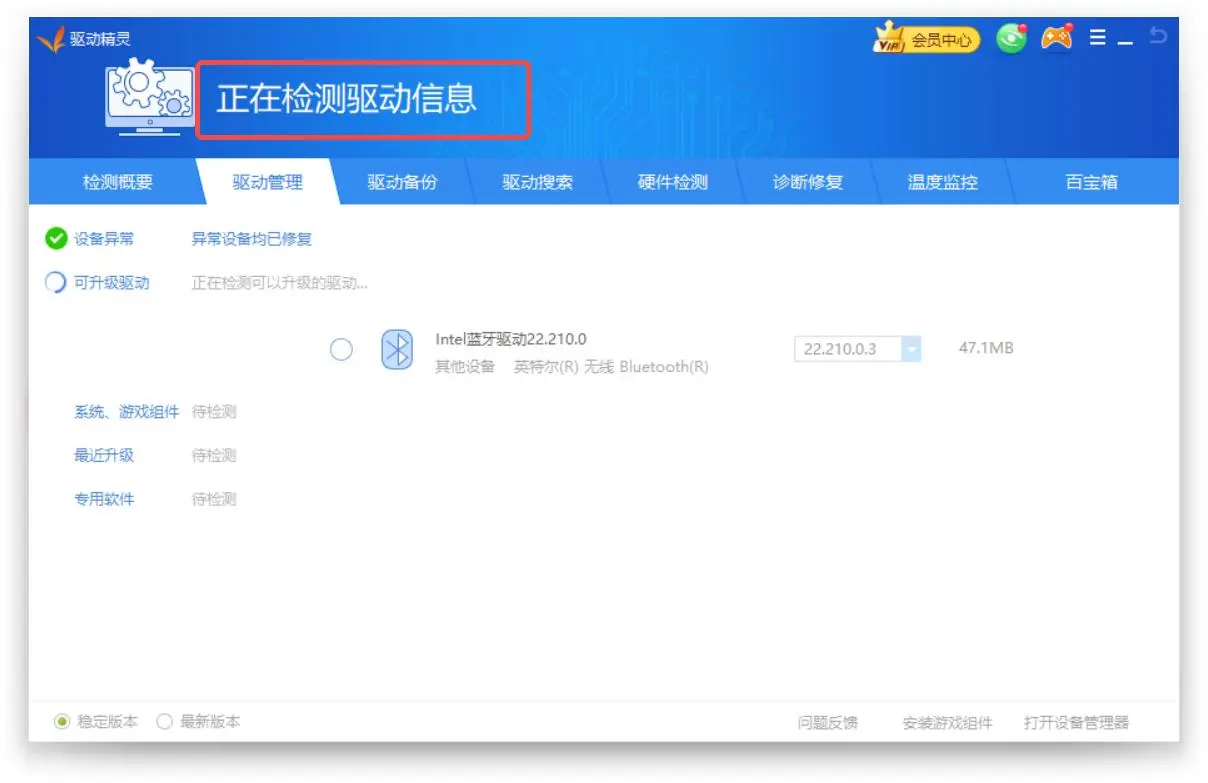Open the 温度监控 tab

click(x=942, y=183)
